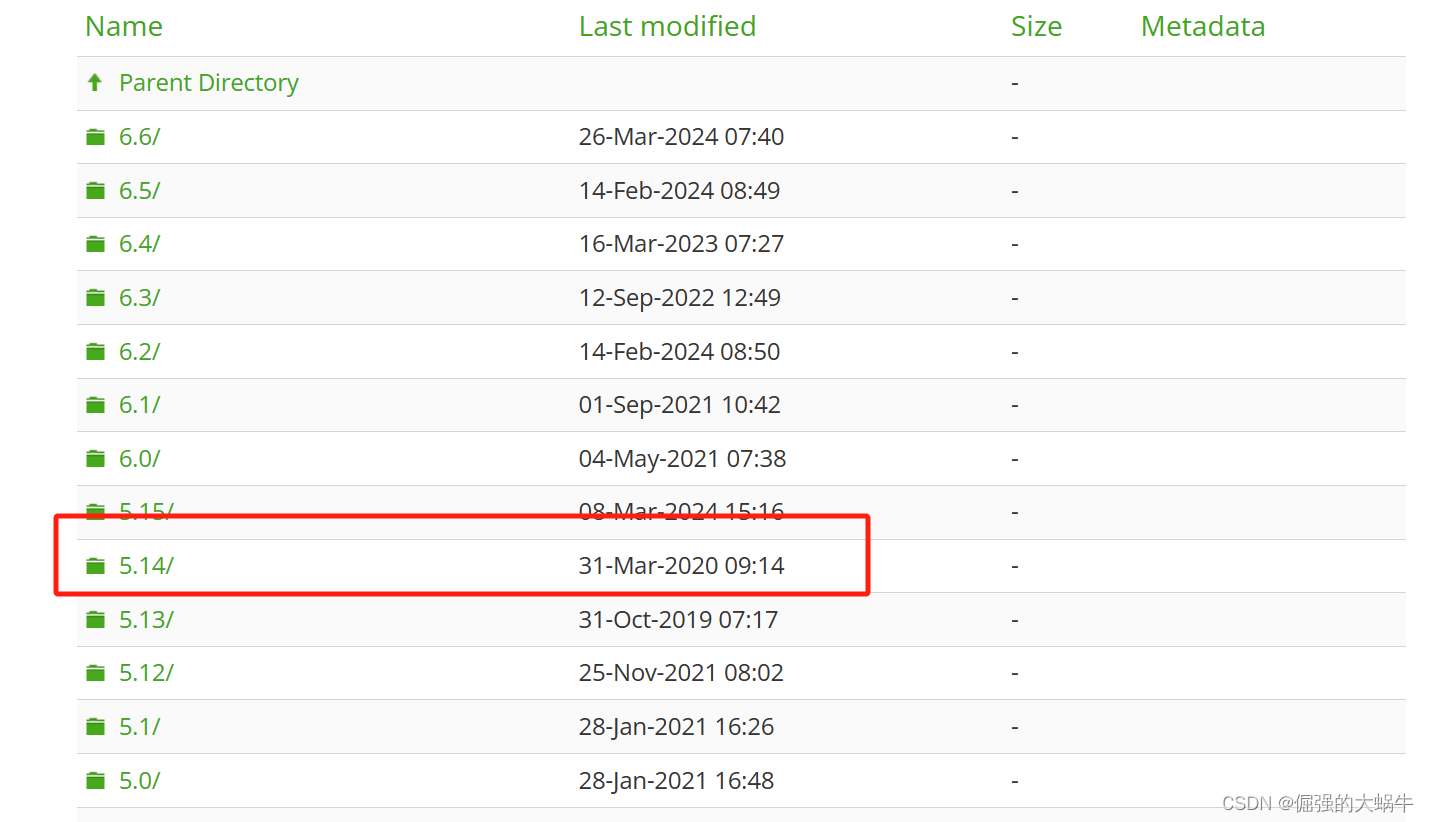This screenshot has width=1429, height=822.
Task: Open the 5.1/ folder link
Action: click(139, 727)
